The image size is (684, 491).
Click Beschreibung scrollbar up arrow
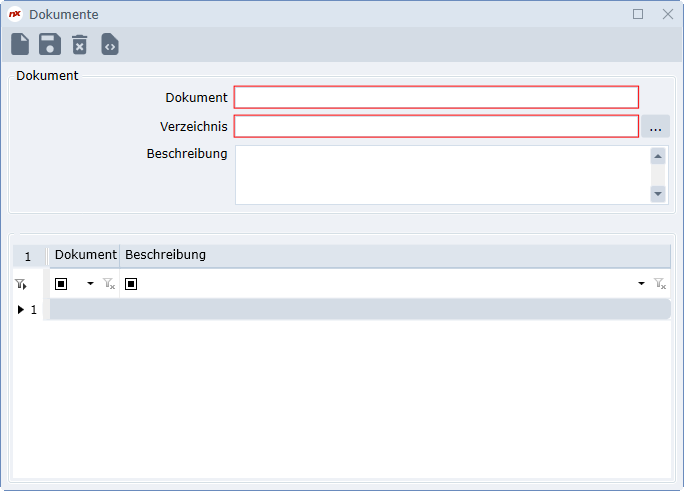point(658,156)
